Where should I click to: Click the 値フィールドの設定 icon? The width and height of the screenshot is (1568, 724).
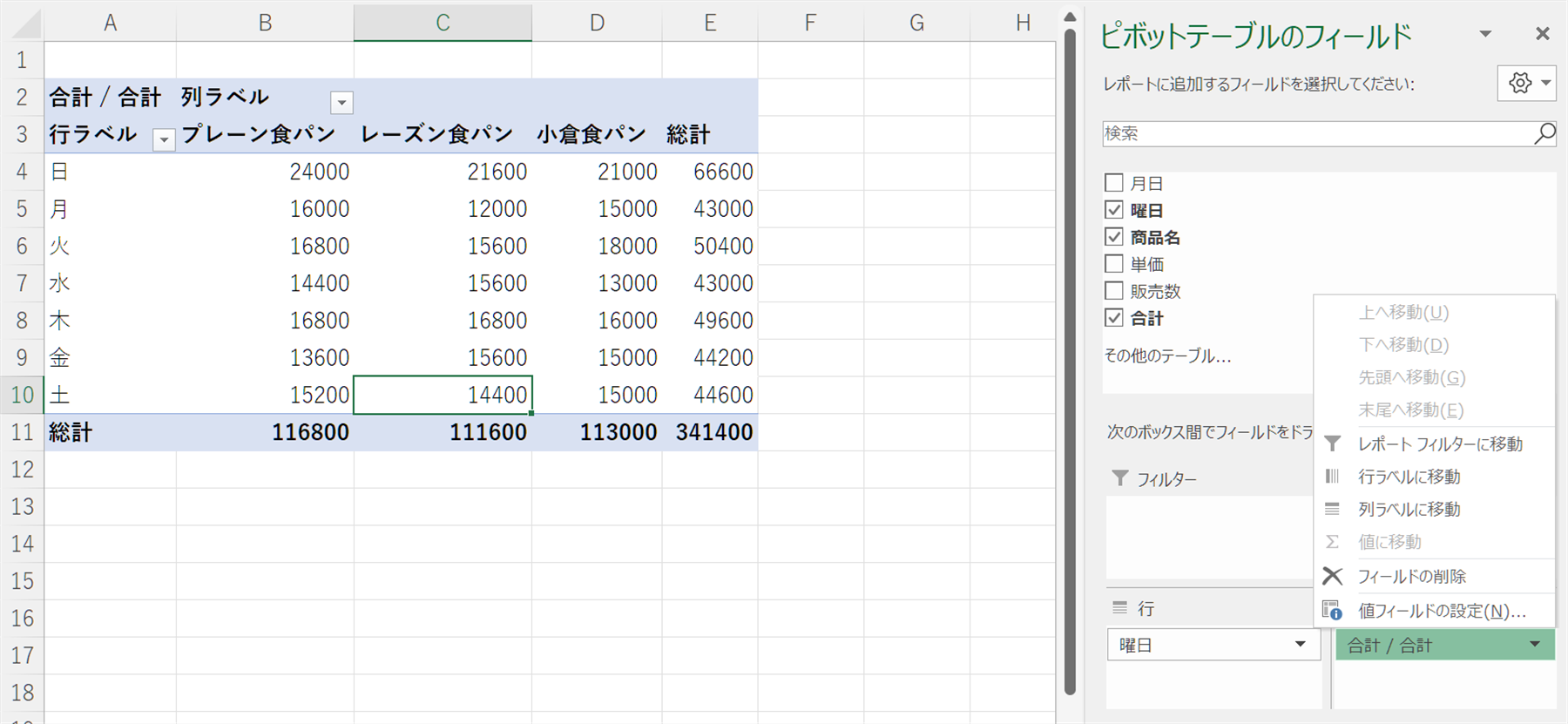point(1332,611)
